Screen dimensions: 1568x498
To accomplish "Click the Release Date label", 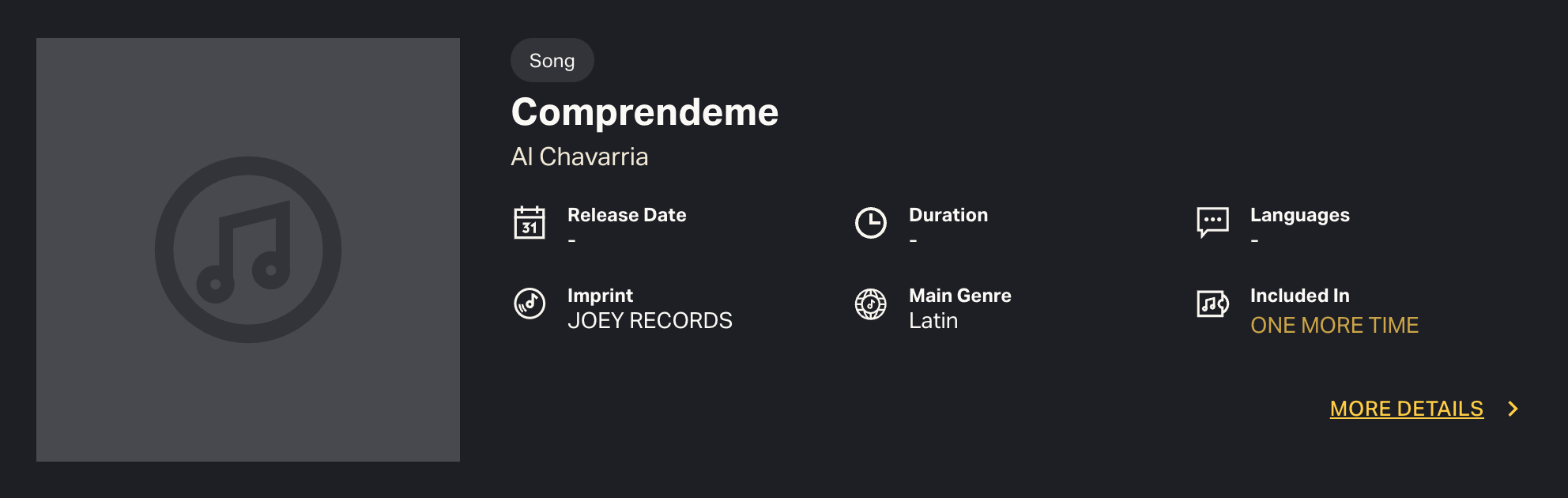I will pos(627,215).
